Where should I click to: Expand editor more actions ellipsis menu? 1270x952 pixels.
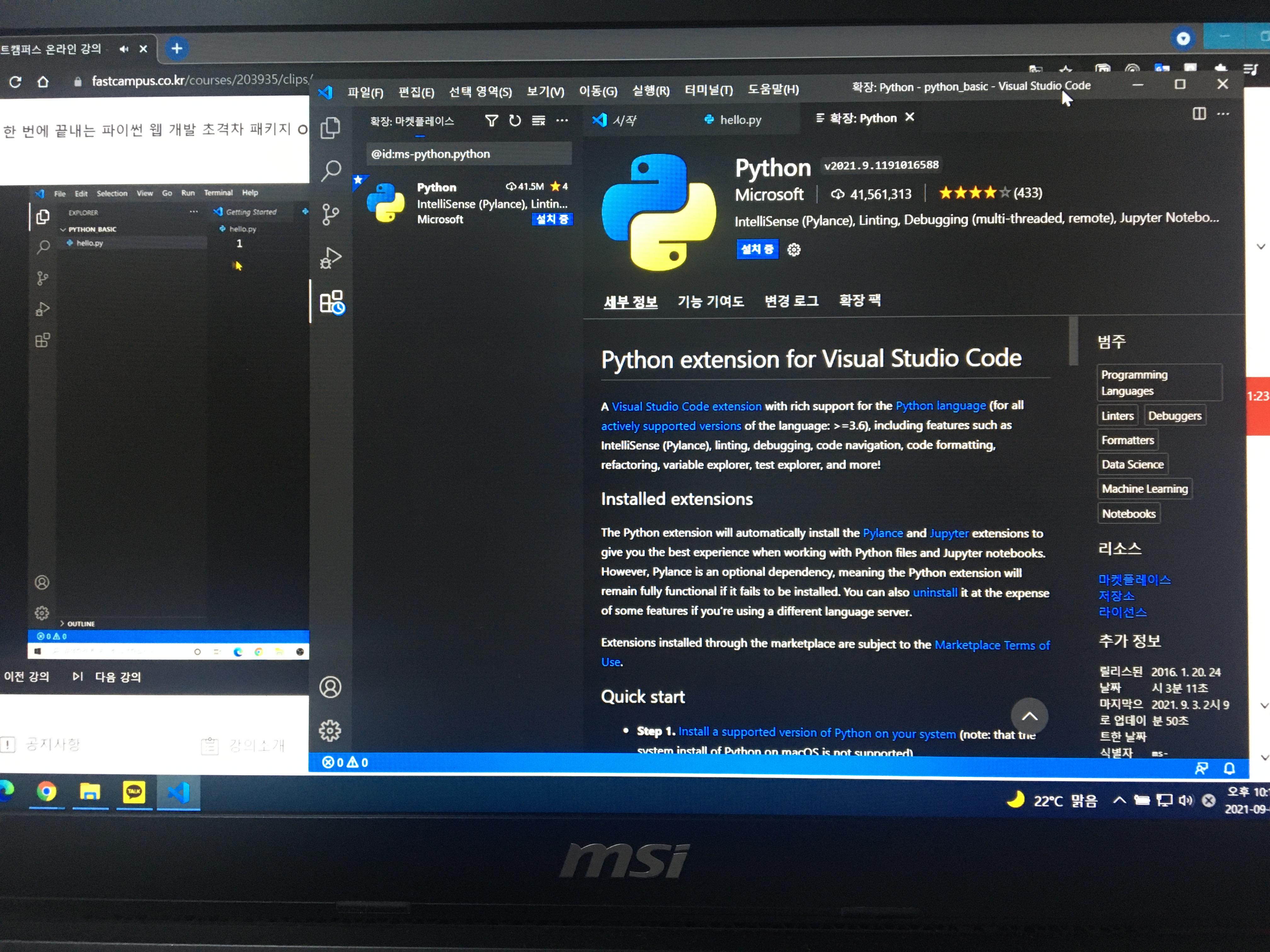1223,114
